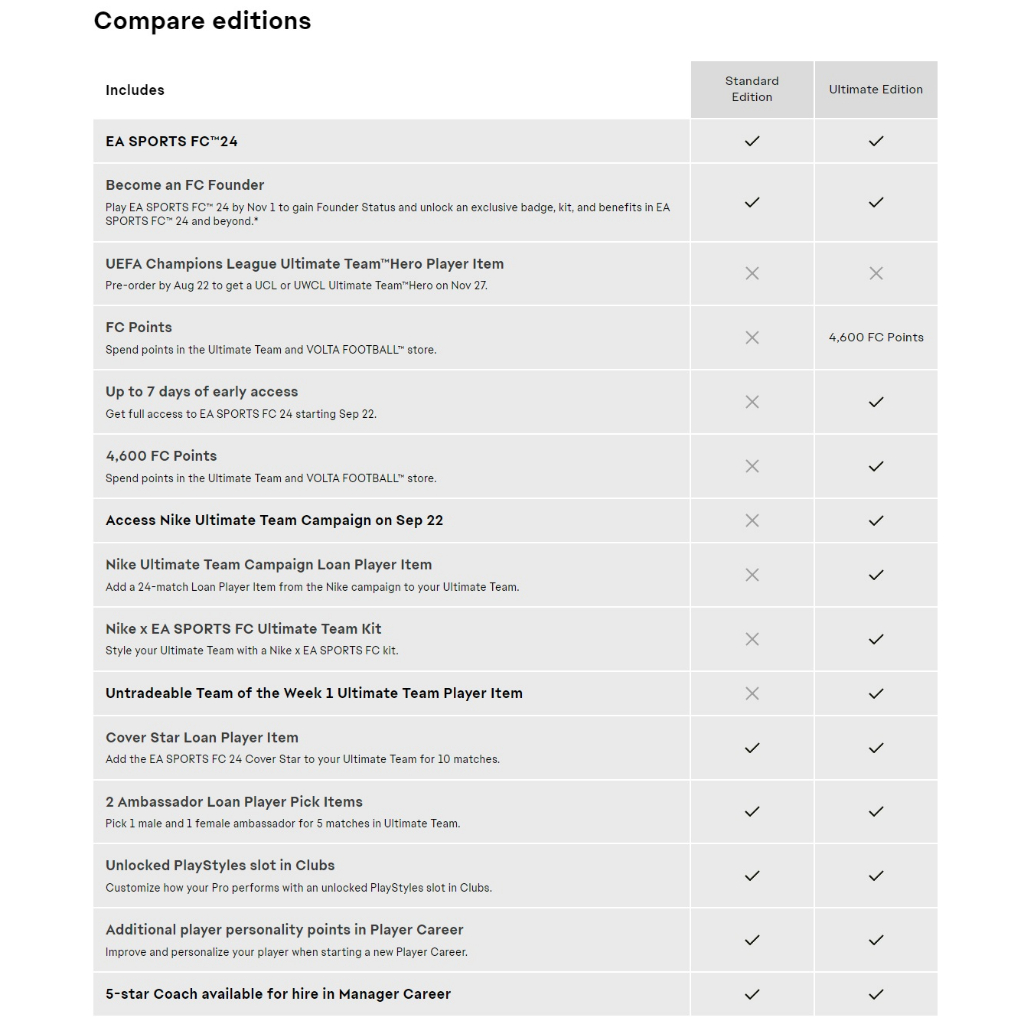Image resolution: width=1024 pixels, height=1024 pixels.
Task: Click Ultimate checkmark for Team of the Week row
Action: (x=876, y=693)
